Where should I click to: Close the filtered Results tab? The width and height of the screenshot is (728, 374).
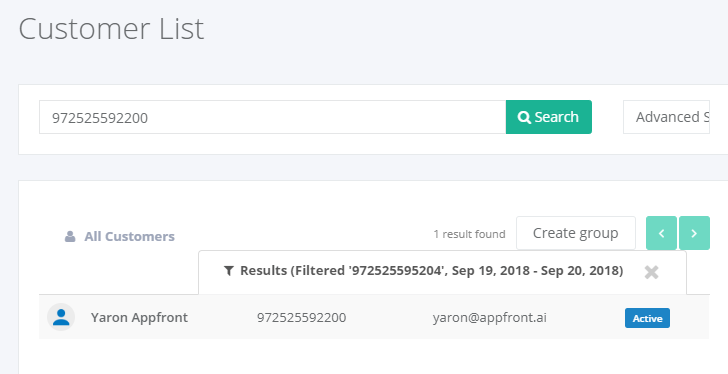tap(651, 272)
